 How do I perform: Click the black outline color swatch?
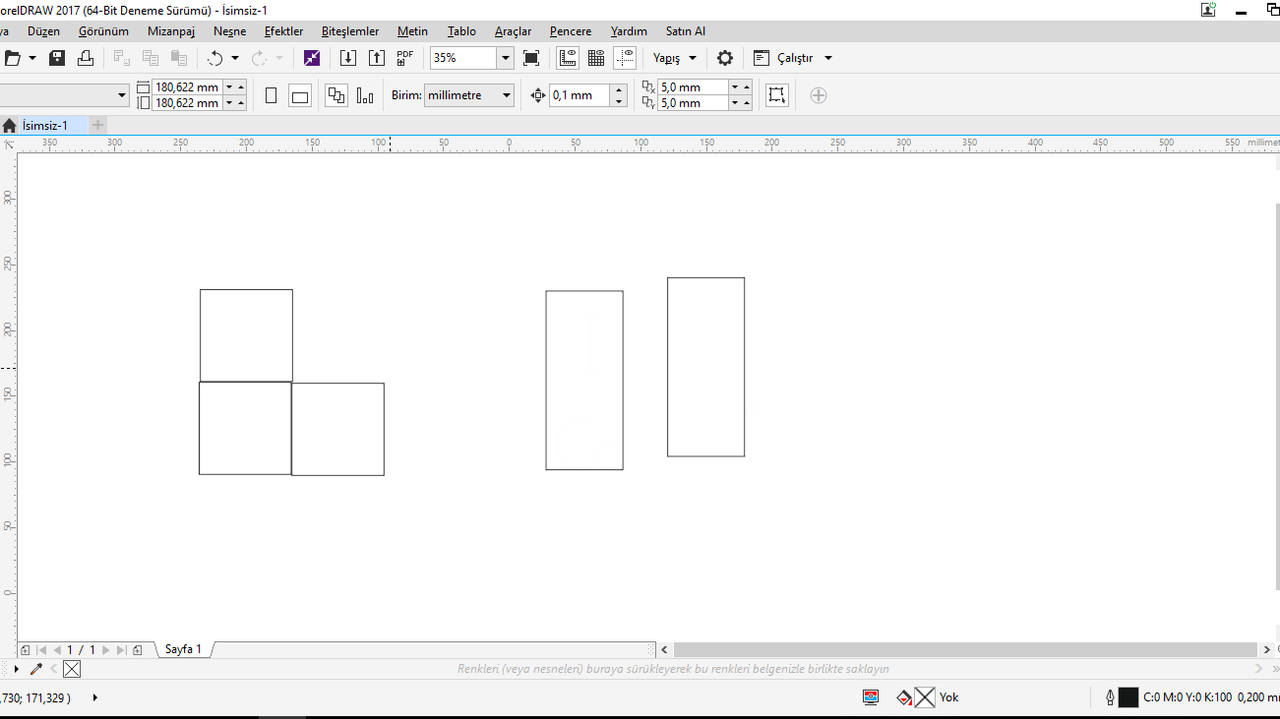click(1128, 697)
